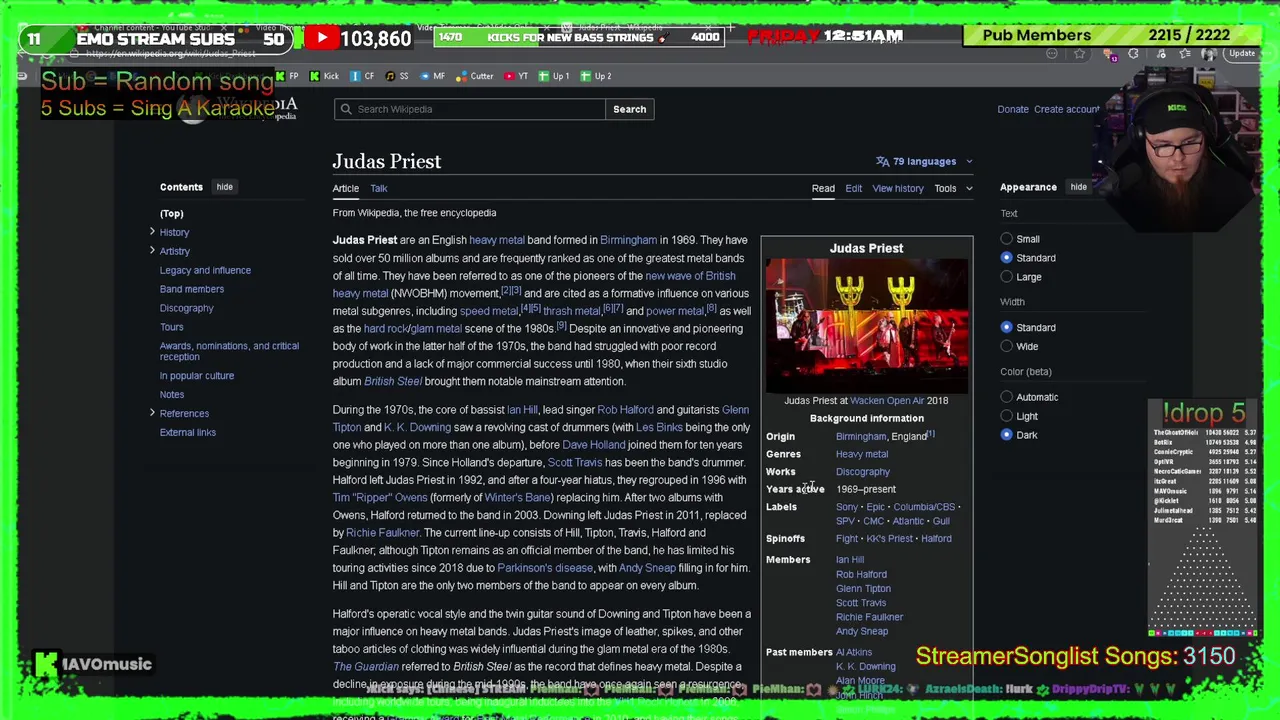1280x720 pixels.
Task: Open the Cutter bookmark
Action: [475, 76]
